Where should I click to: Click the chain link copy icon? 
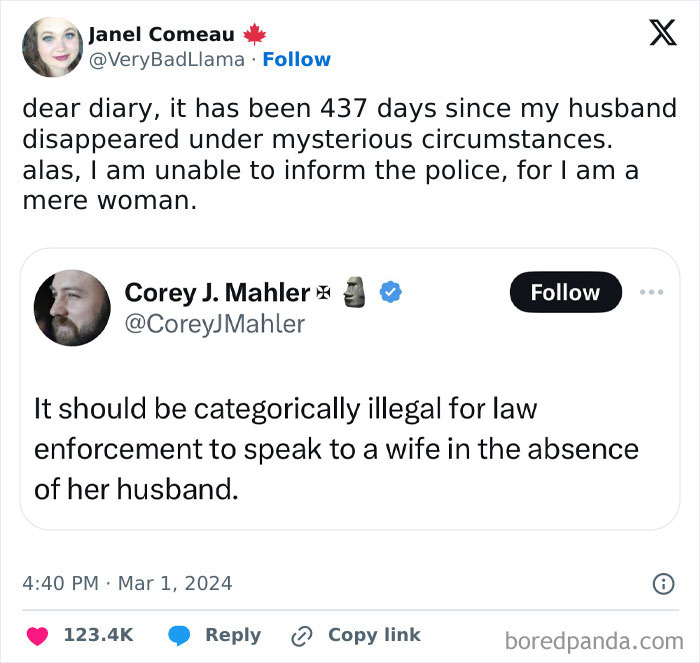(302, 636)
